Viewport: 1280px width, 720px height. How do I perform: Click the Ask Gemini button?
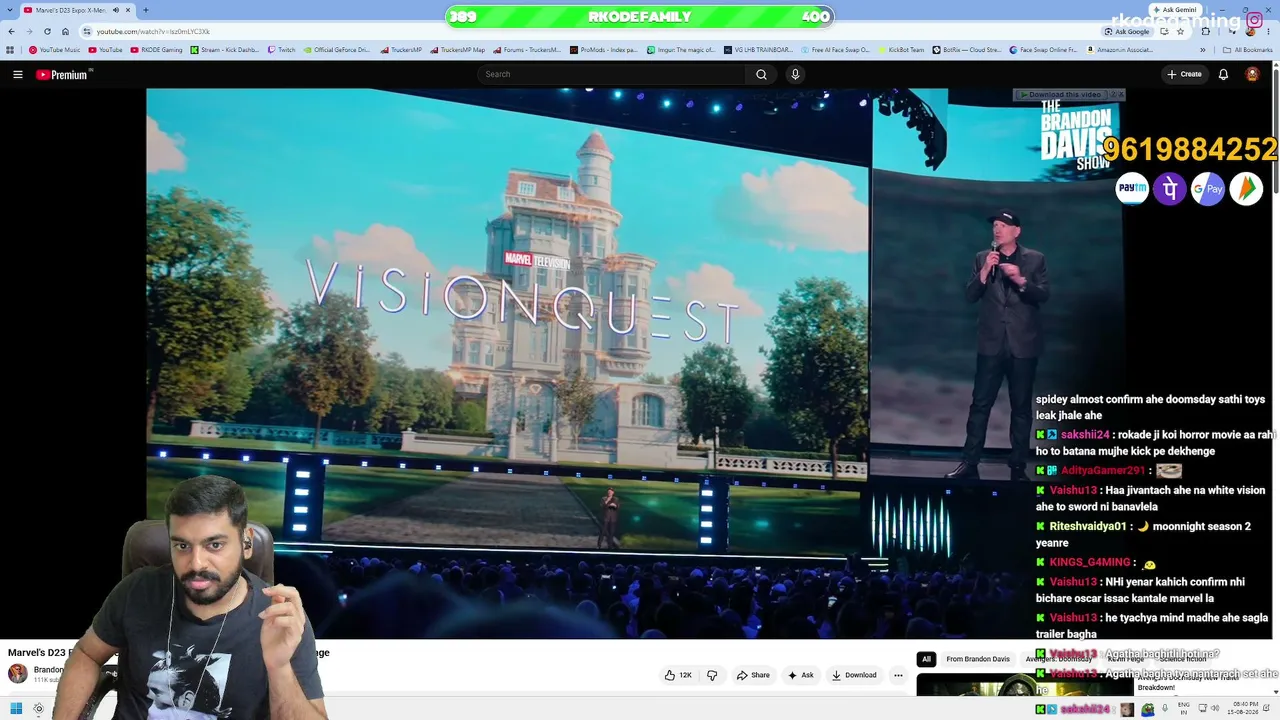click(x=1174, y=10)
